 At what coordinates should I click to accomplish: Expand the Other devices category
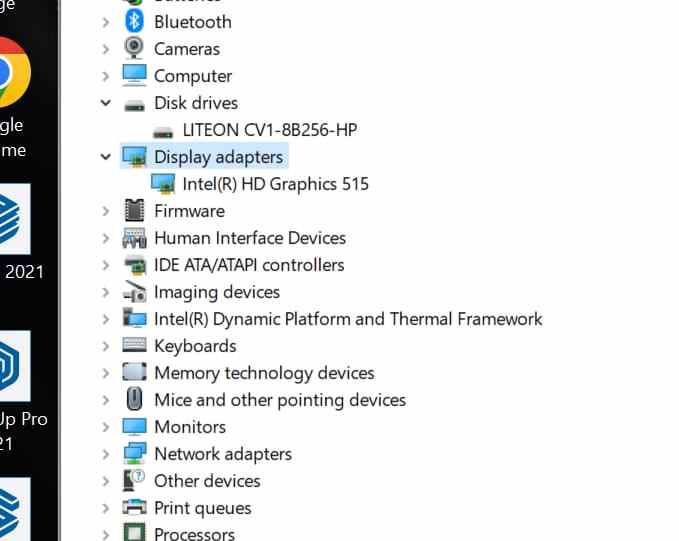click(106, 481)
